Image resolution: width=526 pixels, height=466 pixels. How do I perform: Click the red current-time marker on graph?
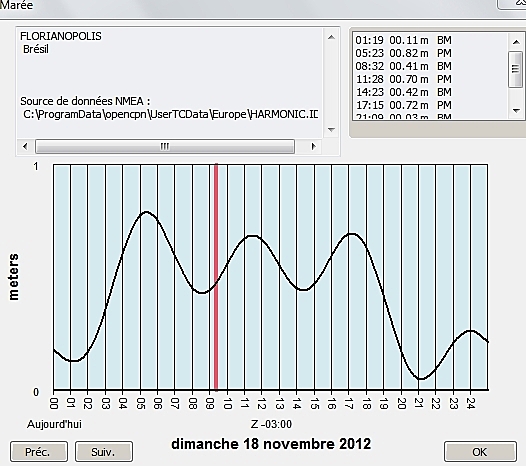point(216,277)
